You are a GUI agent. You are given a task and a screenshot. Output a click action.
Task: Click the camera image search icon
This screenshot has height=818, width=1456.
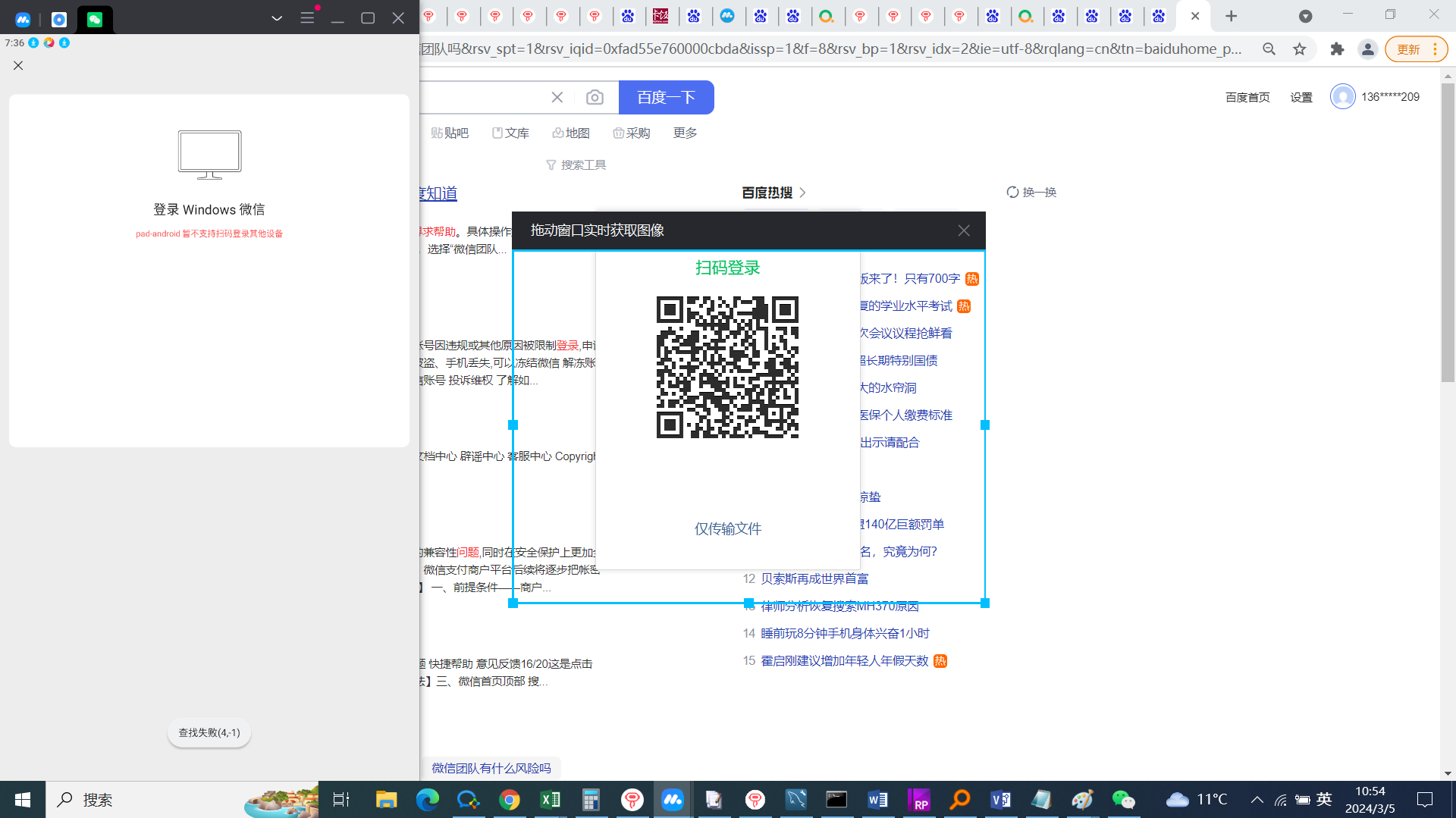coord(595,97)
